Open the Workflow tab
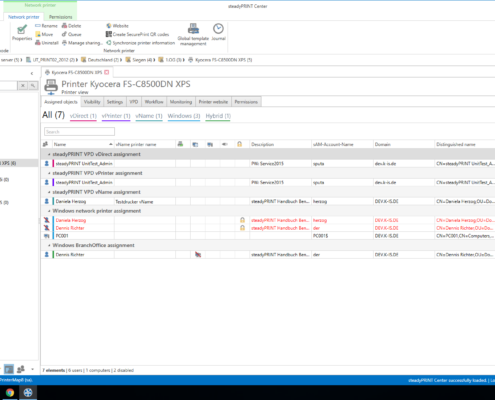 point(154,102)
